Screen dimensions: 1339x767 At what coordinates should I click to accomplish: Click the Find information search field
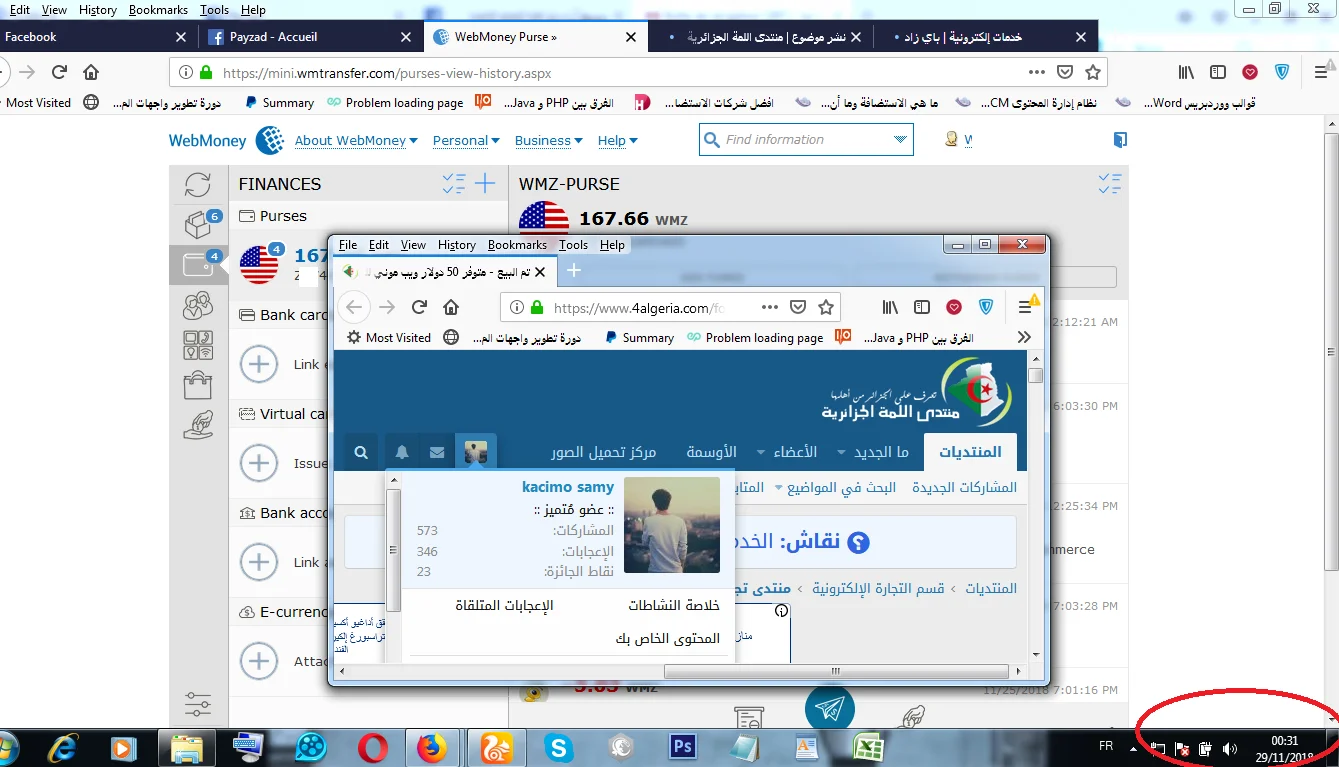[806, 140]
